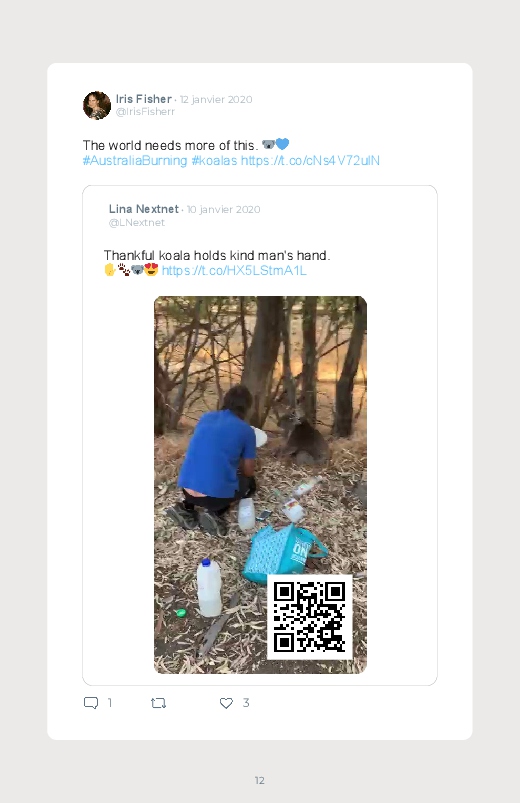Open Lina Nextnet's display name
520x803 pixels.
[x=143, y=209]
